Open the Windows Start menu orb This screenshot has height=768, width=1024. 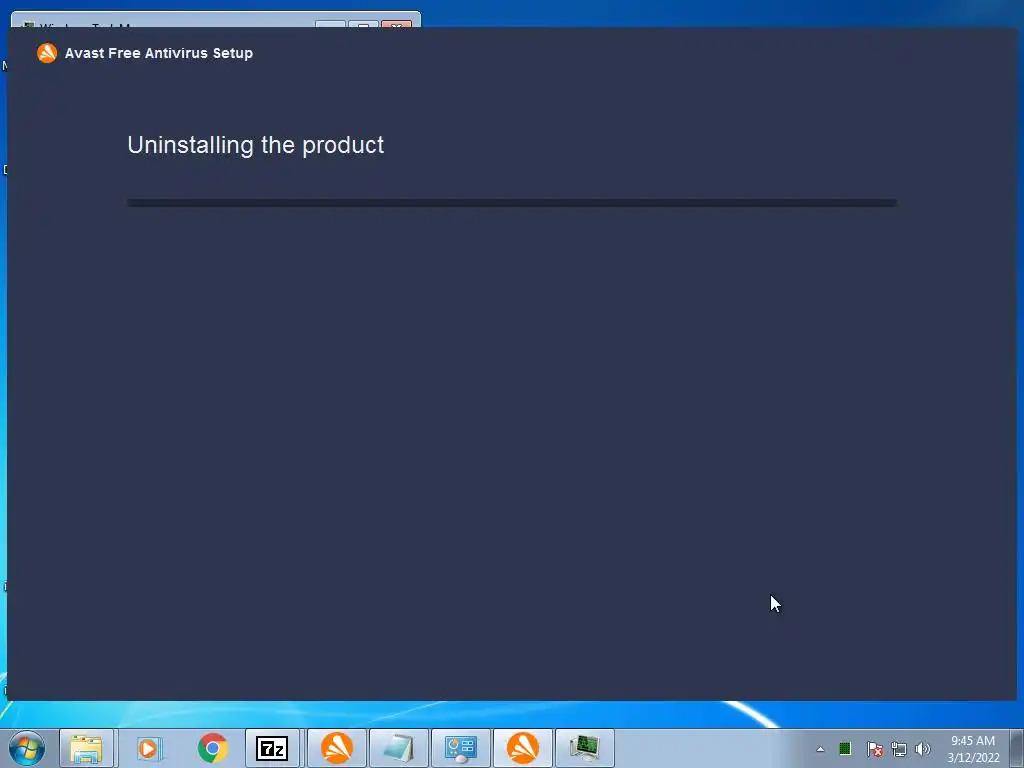coord(27,748)
